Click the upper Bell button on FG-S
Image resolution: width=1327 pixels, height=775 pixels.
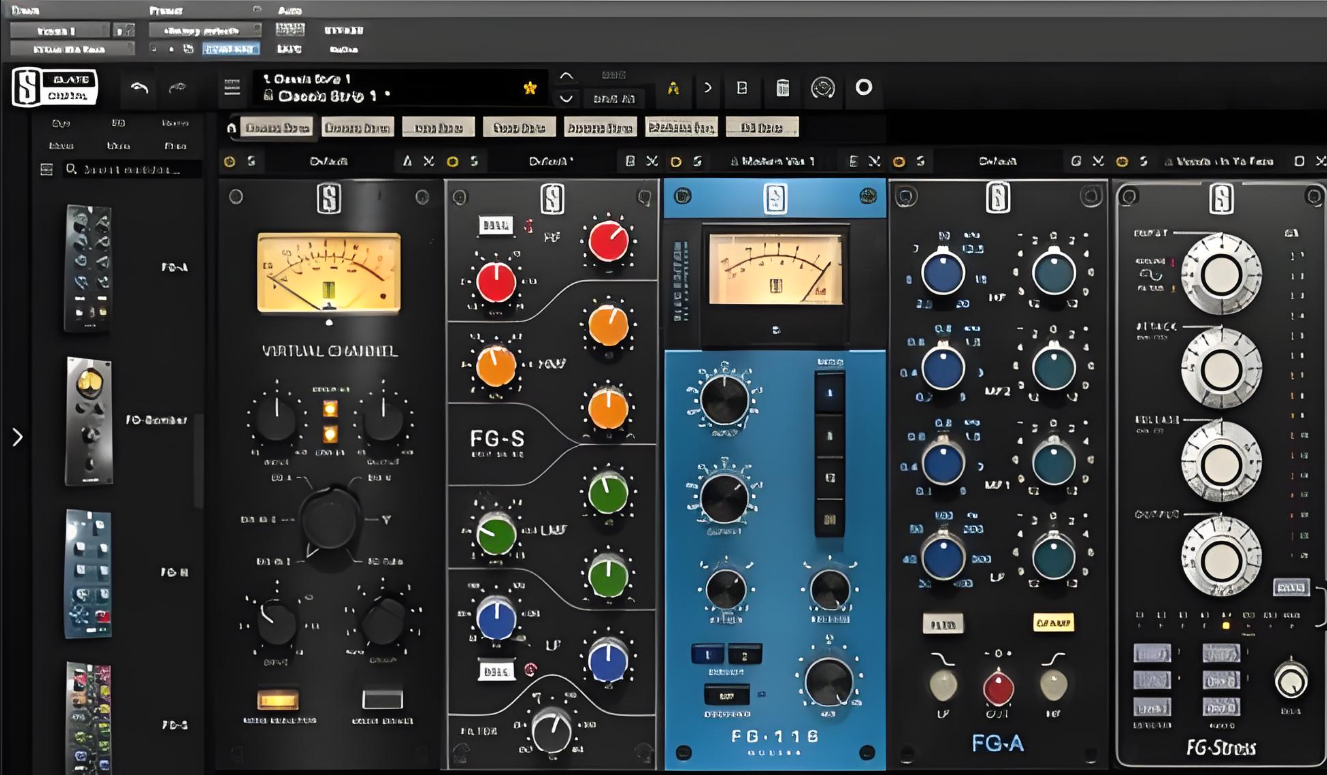496,226
